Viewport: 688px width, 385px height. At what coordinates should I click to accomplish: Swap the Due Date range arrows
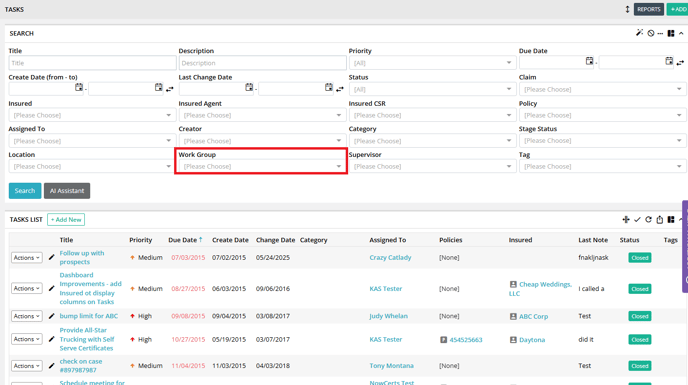[680, 63]
